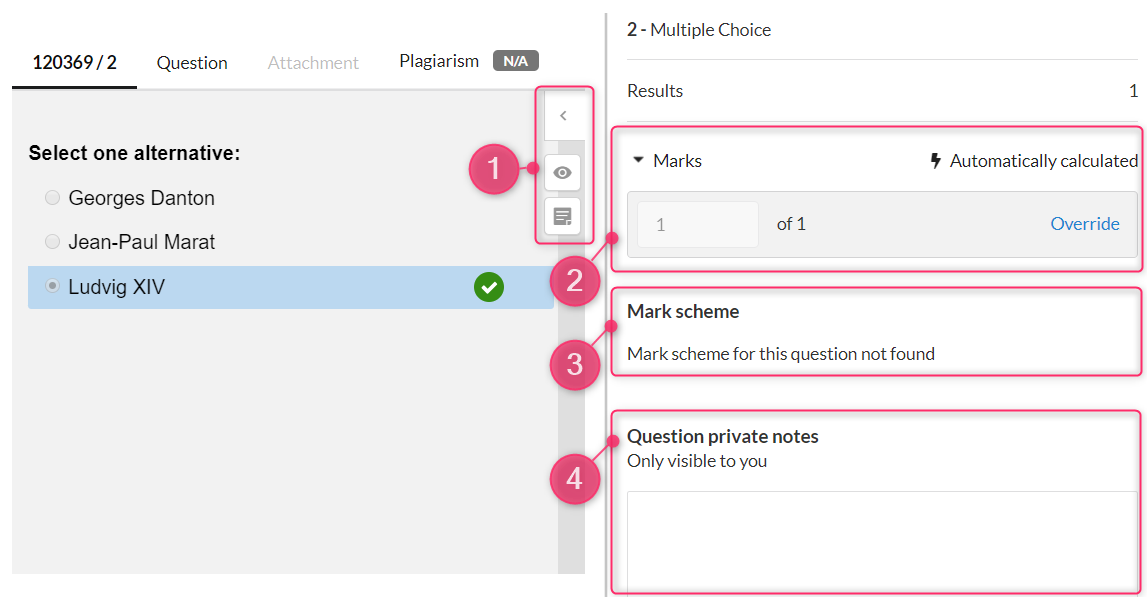Click the green correct-answer checkmark icon
1147x597 pixels.
[489, 287]
